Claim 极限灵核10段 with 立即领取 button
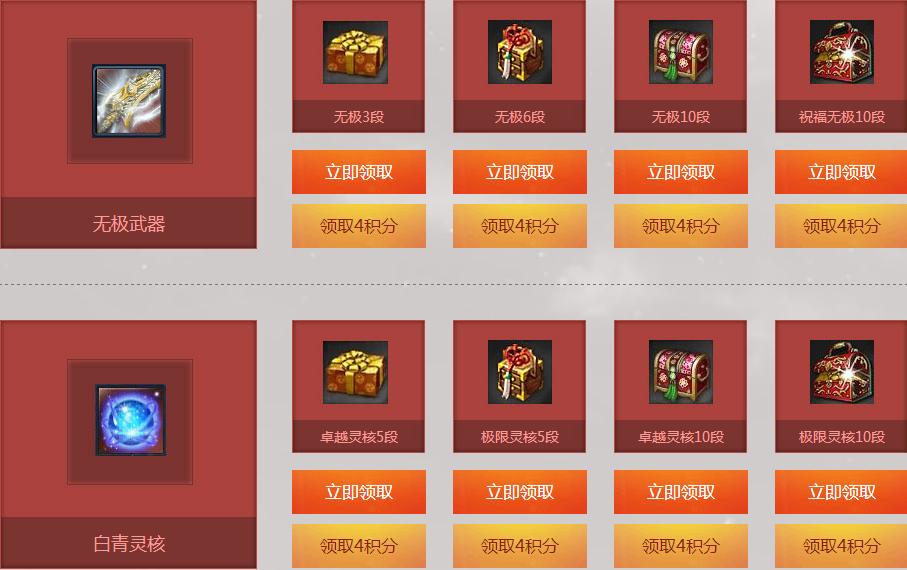The image size is (907, 570). pyautogui.click(x=841, y=492)
